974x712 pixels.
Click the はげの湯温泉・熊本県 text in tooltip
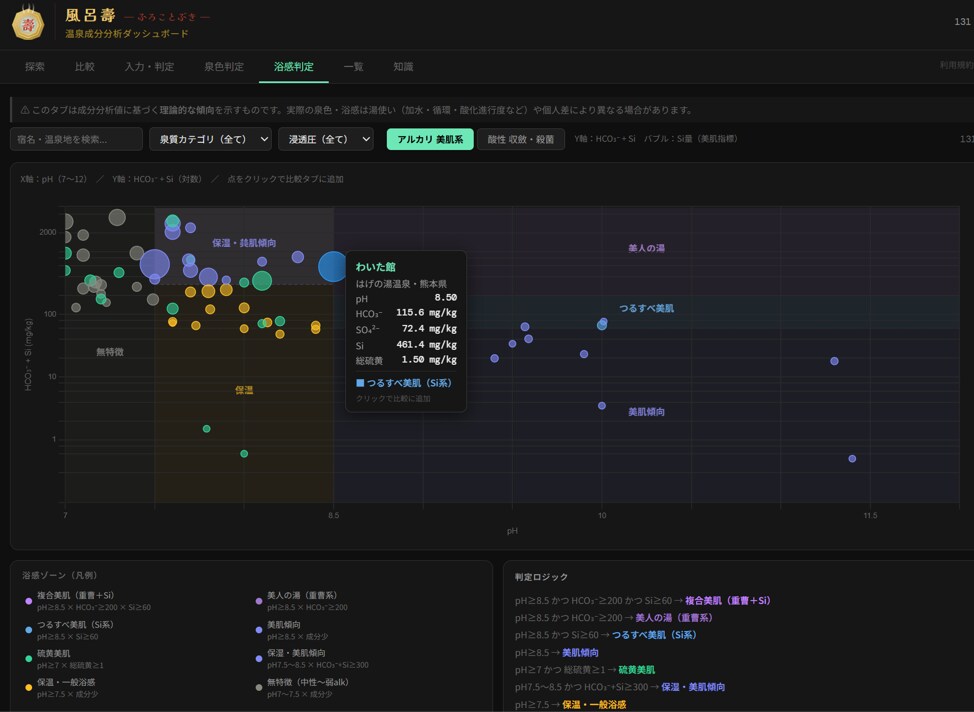(x=401, y=284)
